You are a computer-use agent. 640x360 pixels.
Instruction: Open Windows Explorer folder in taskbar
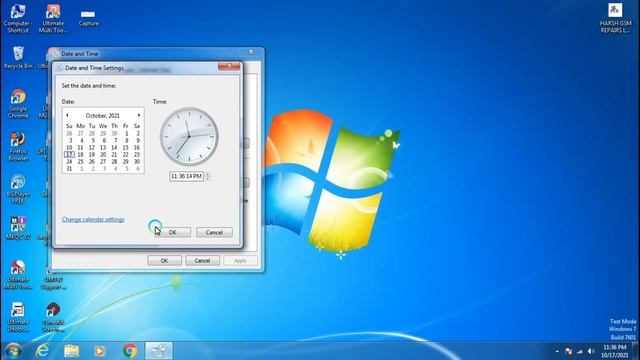(71, 351)
